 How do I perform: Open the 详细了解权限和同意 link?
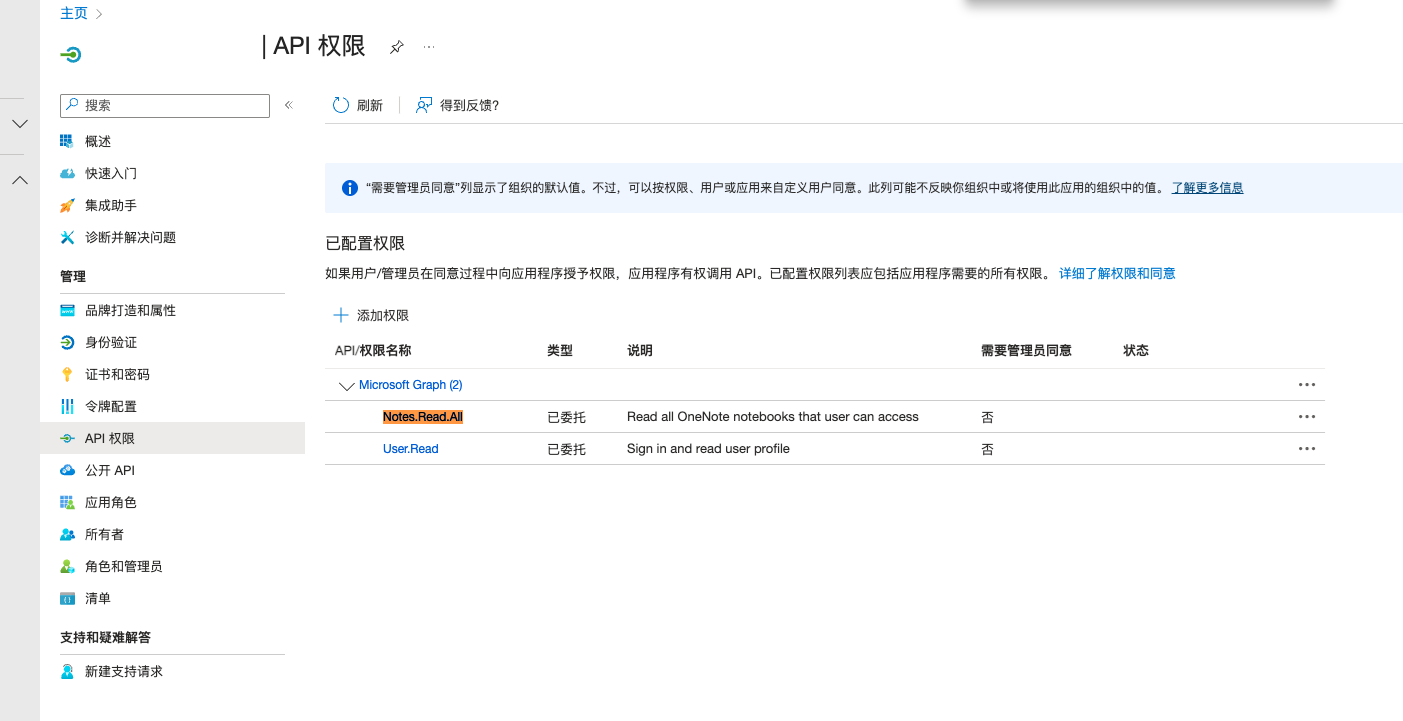[x=1117, y=273]
